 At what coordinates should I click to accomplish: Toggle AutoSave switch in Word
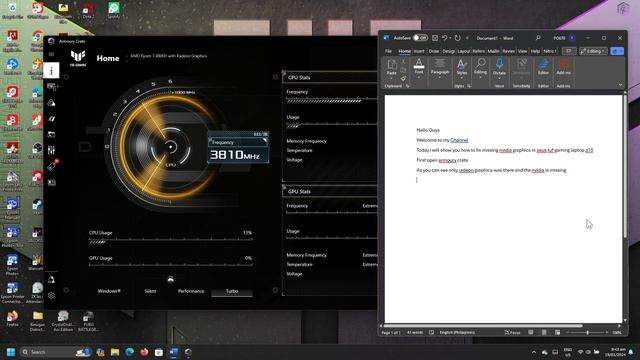[420, 38]
